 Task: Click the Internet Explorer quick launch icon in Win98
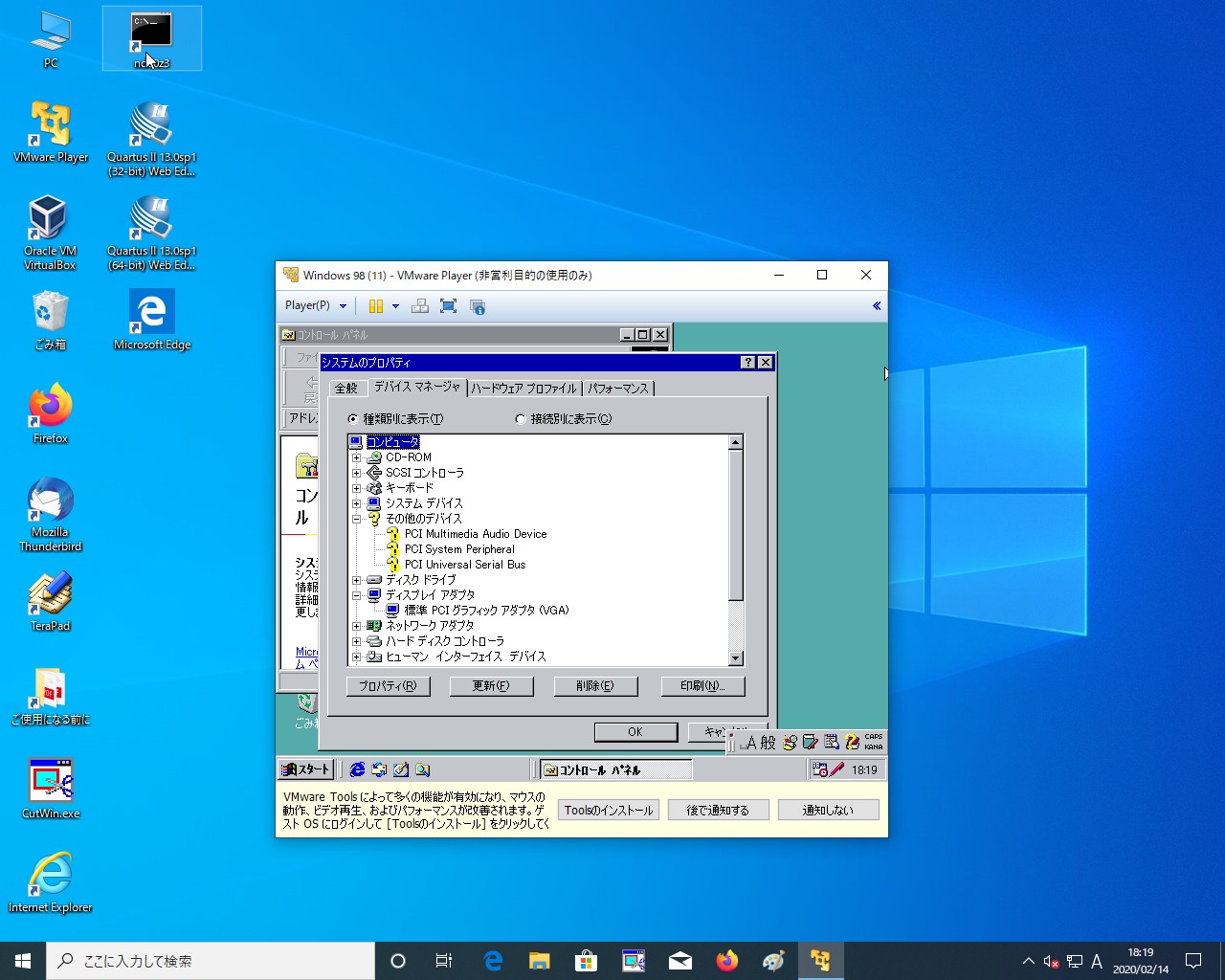(357, 769)
